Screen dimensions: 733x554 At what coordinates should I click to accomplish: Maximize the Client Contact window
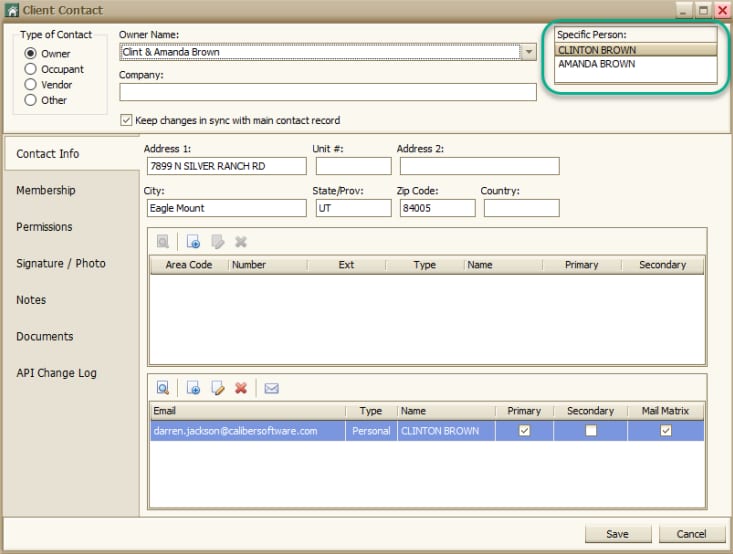coord(703,10)
